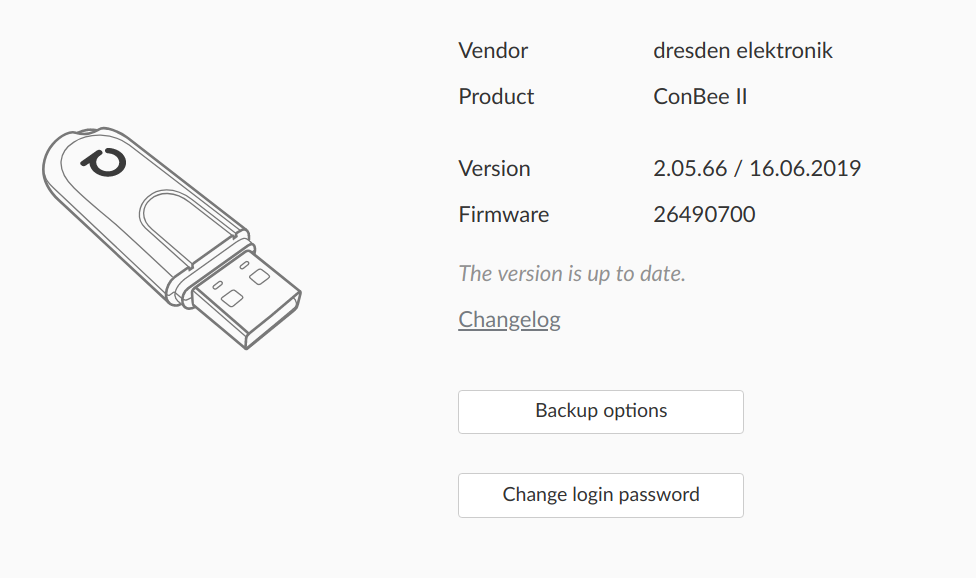Click the product name ConBee II

pos(701,96)
